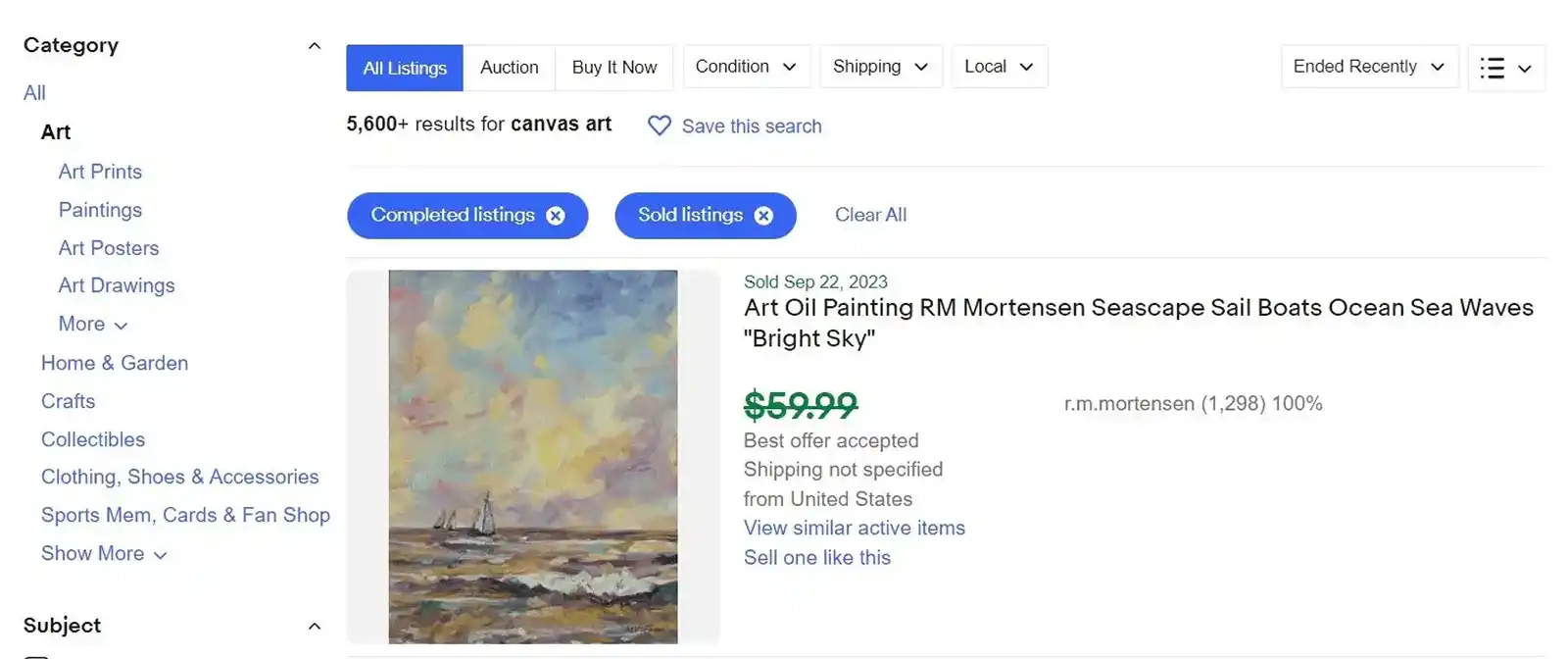Switch to the Buy It Now tab
The width and height of the screenshot is (1568, 659).
613,68
